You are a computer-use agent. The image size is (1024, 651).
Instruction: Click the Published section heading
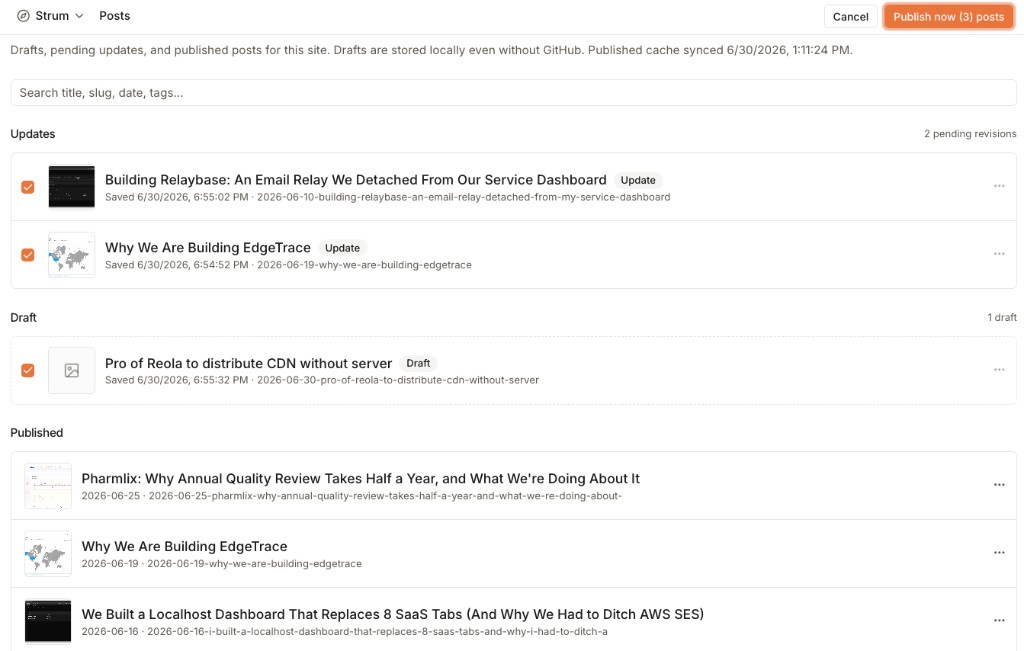click(37, 433)
